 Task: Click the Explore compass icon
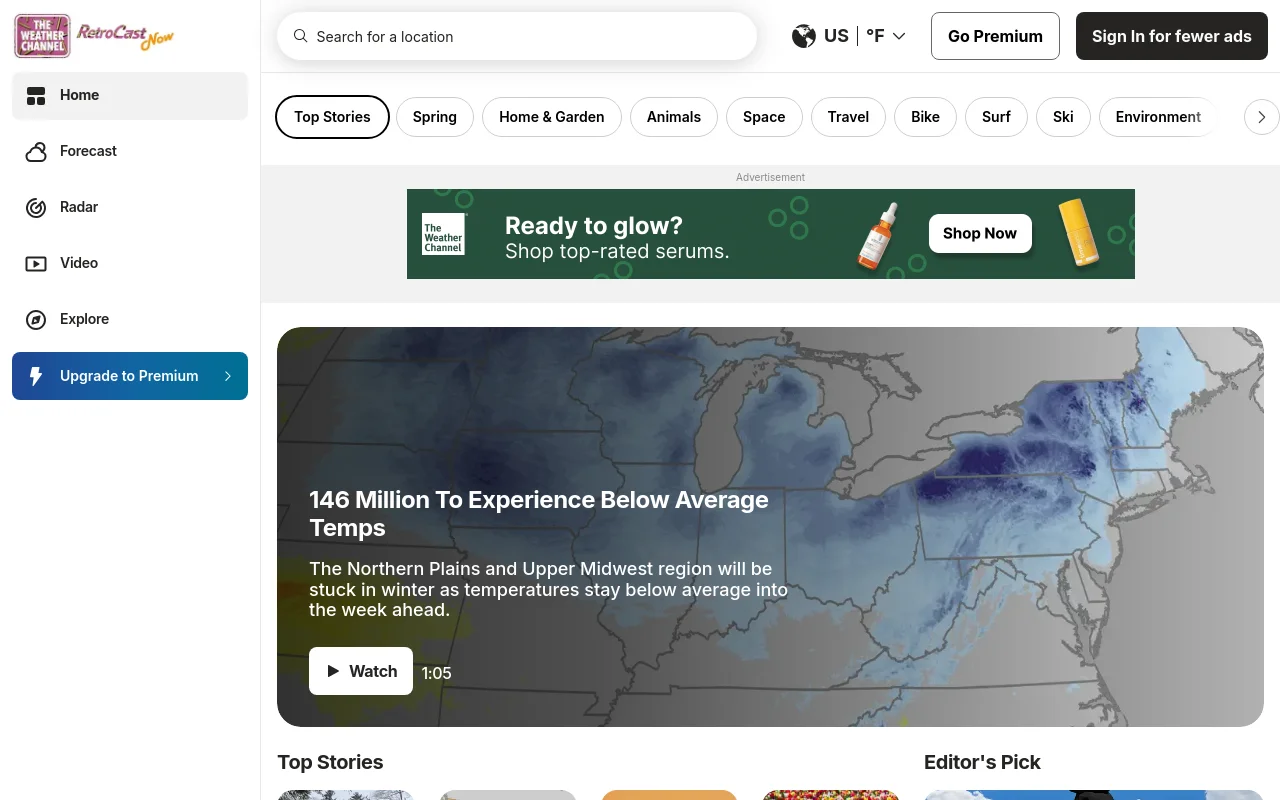(x=36, y=319)
